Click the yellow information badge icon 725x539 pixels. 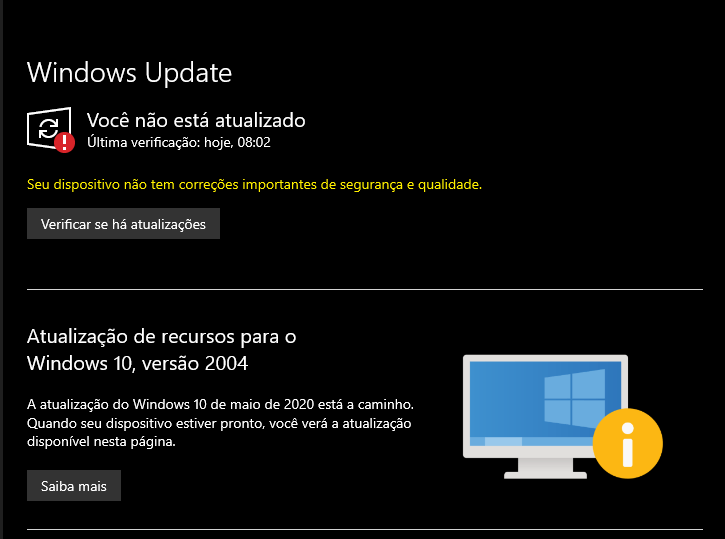[x=627, y=443]
